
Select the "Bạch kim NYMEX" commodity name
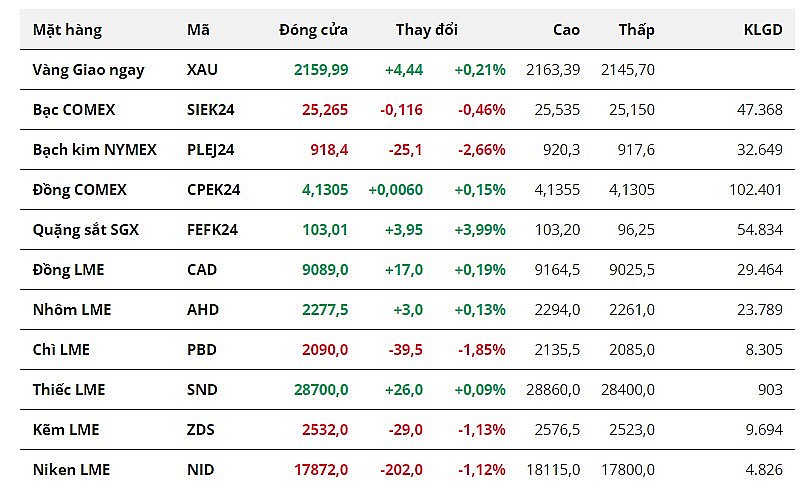coord(95,150)
